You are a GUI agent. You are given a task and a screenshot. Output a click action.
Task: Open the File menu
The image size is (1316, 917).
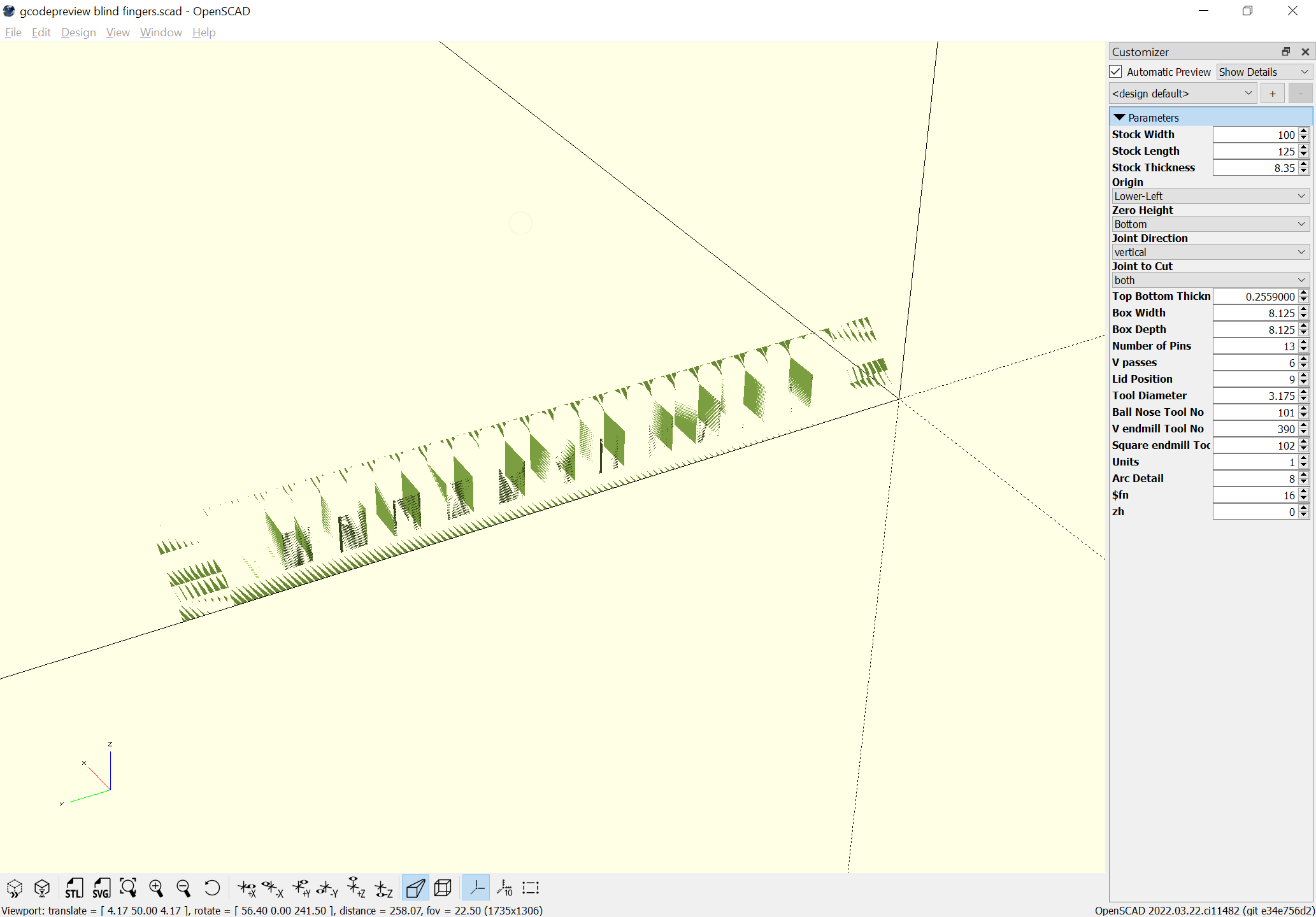[13, 32]
